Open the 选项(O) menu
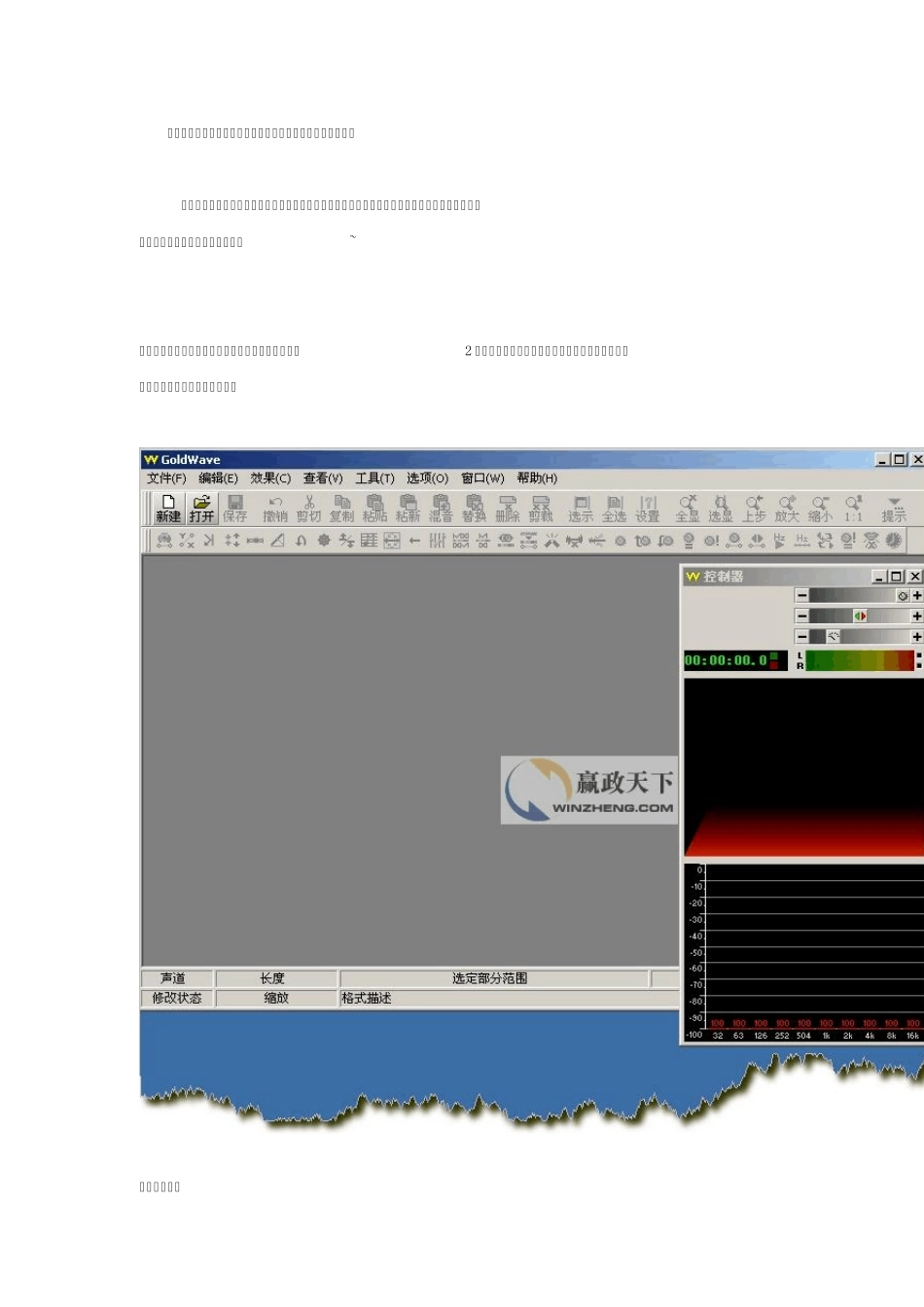924x1307 pixels. coord(427,478)
